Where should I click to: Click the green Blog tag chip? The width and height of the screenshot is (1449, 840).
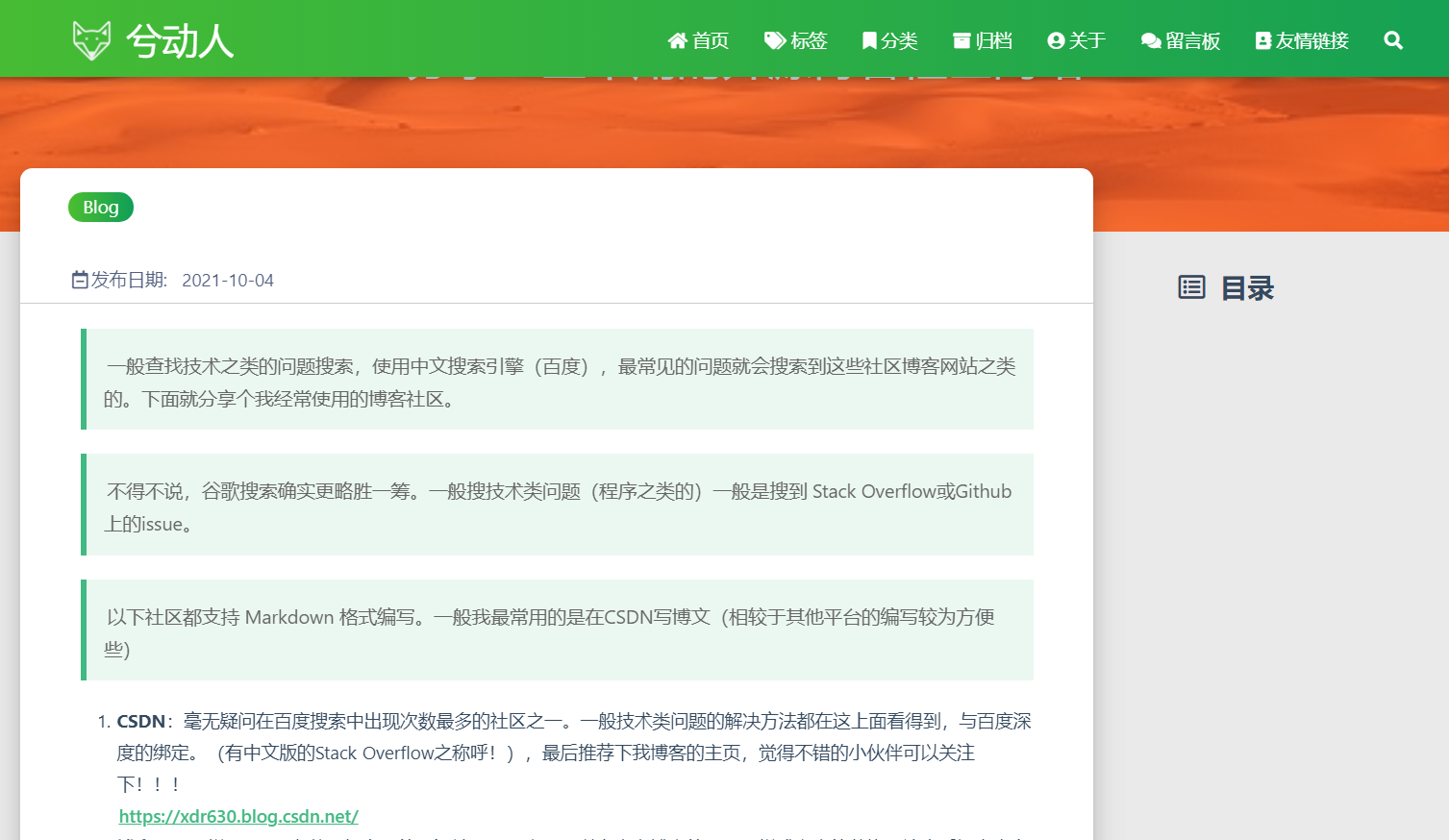coord(101,207)
